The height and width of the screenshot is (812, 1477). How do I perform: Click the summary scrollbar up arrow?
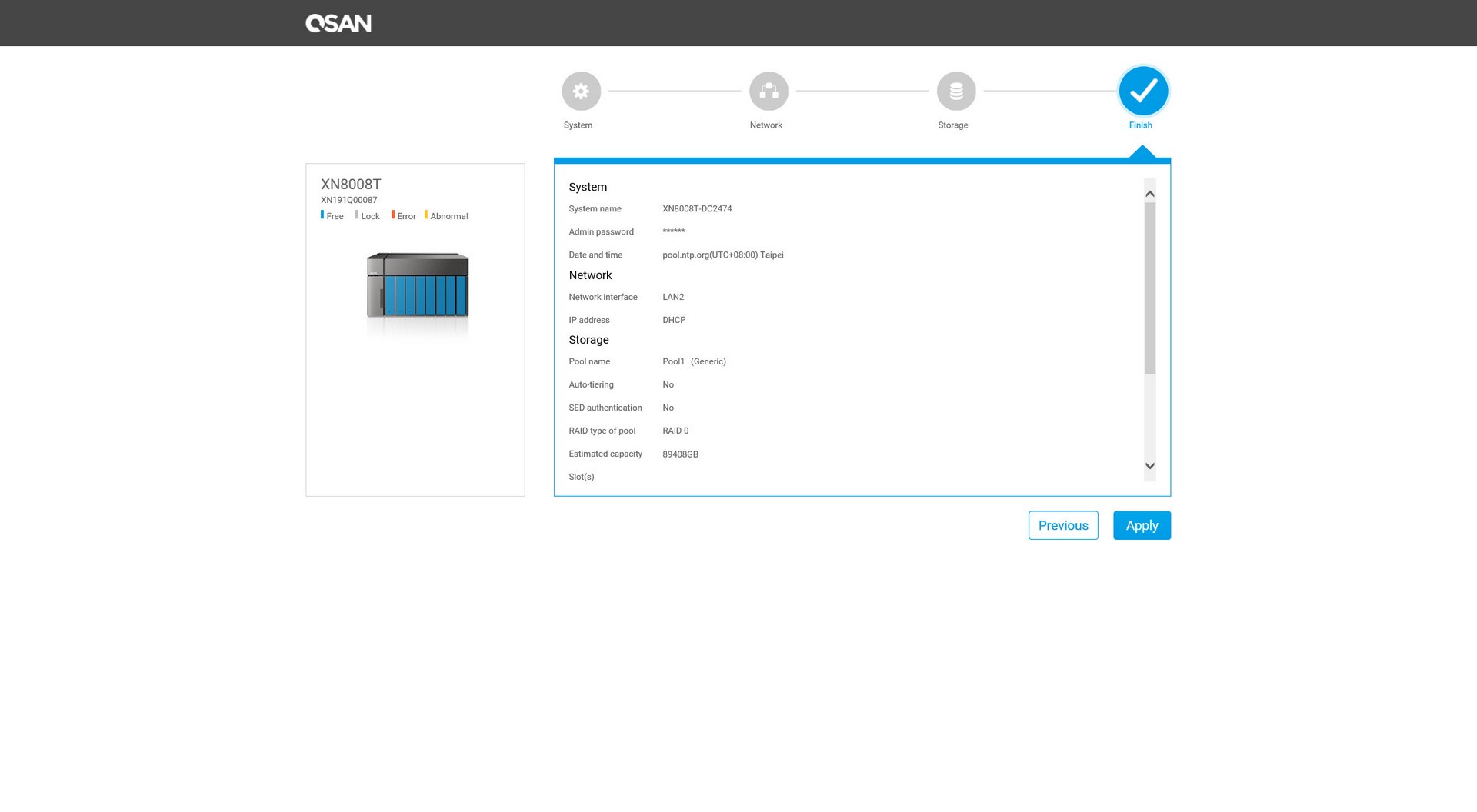[x=1150, y=194]
